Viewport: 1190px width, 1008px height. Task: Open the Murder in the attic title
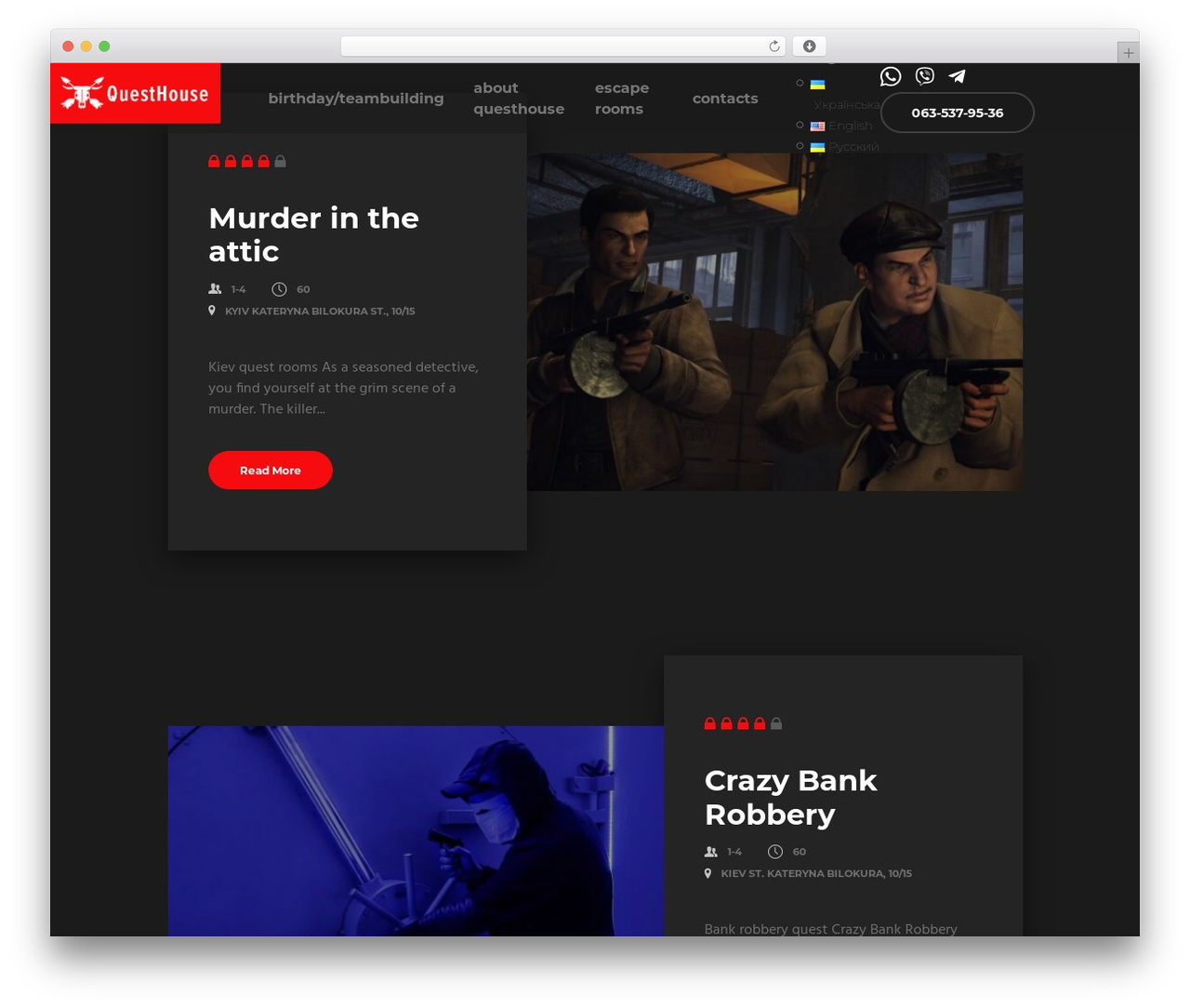pos(314,234)
